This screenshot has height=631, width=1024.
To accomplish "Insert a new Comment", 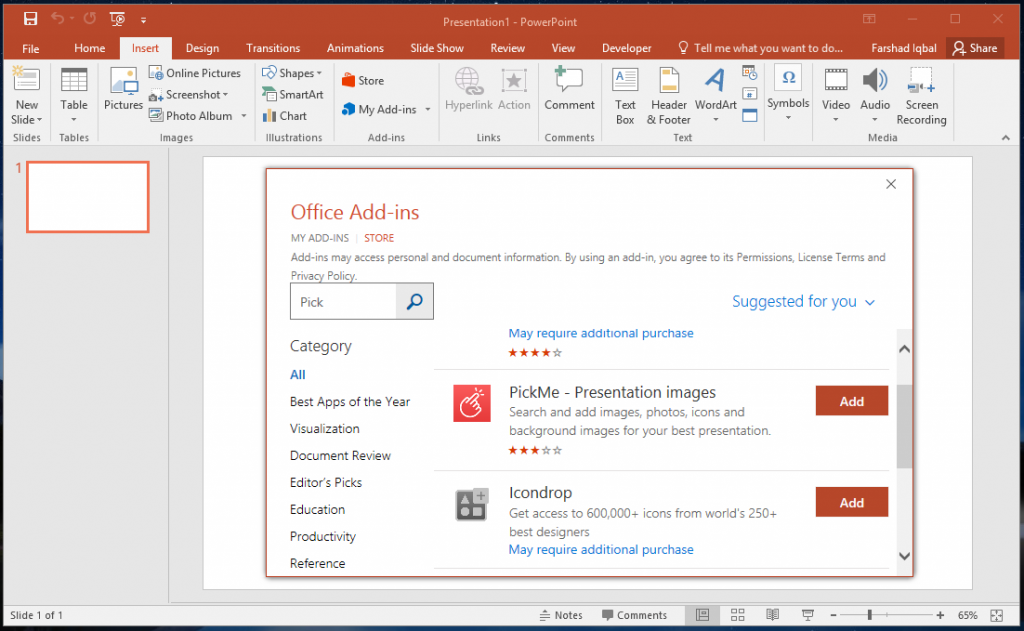I will point(569,88).
